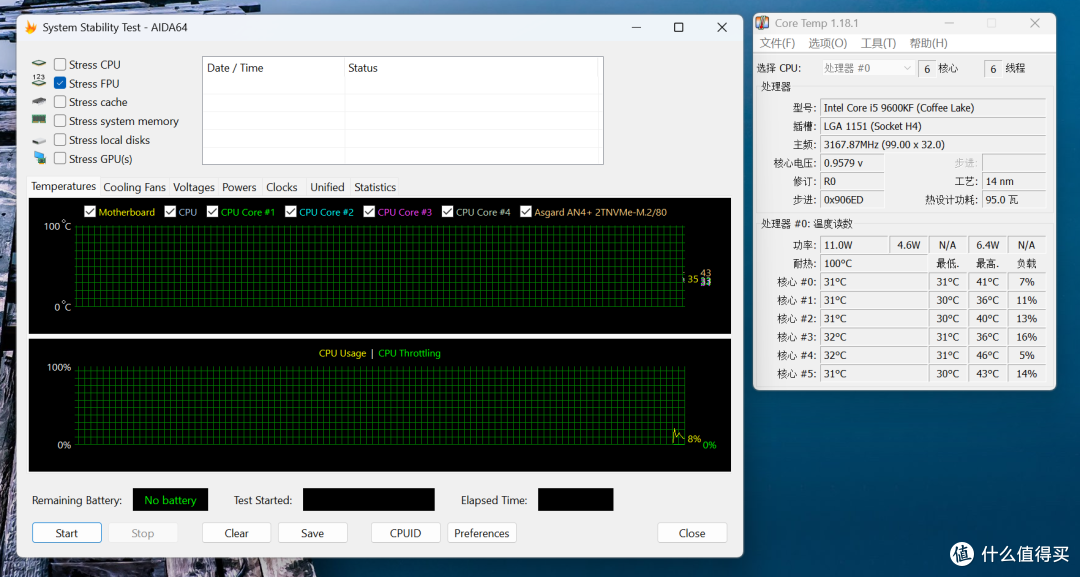Click the Elapsed Time black field

(x=575, y=500)
